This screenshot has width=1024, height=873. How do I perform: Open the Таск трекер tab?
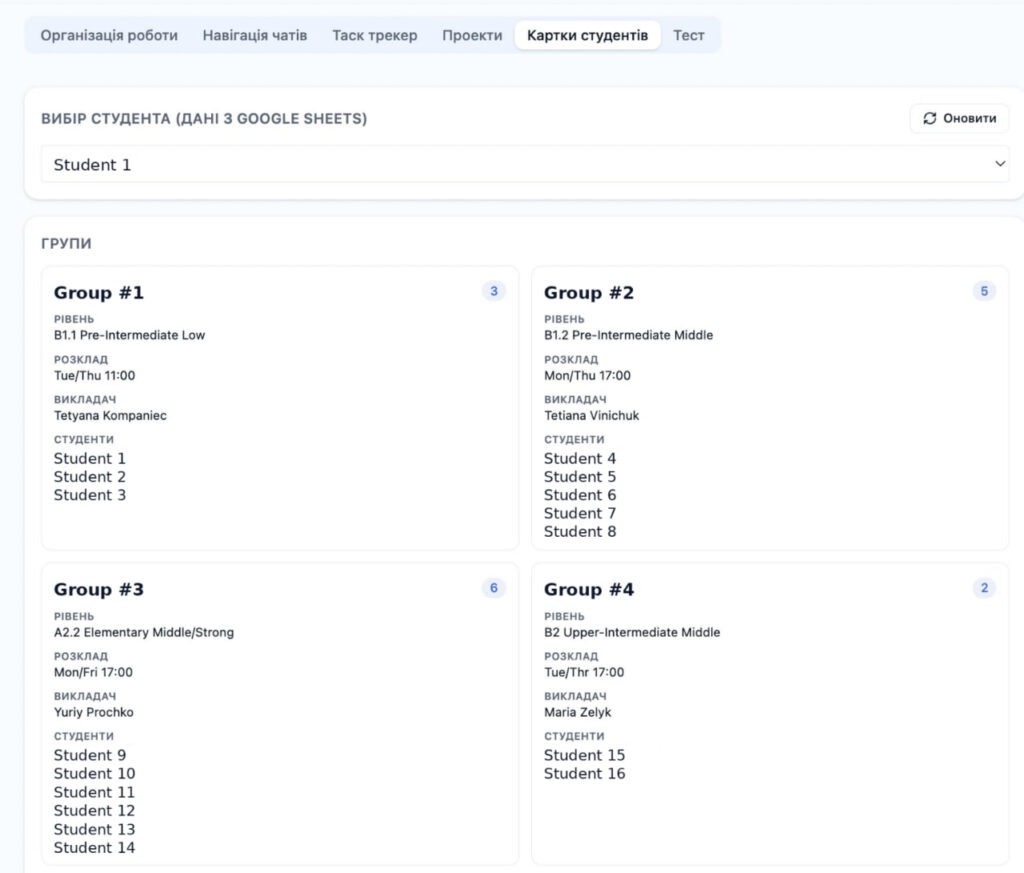pos(375,35)
